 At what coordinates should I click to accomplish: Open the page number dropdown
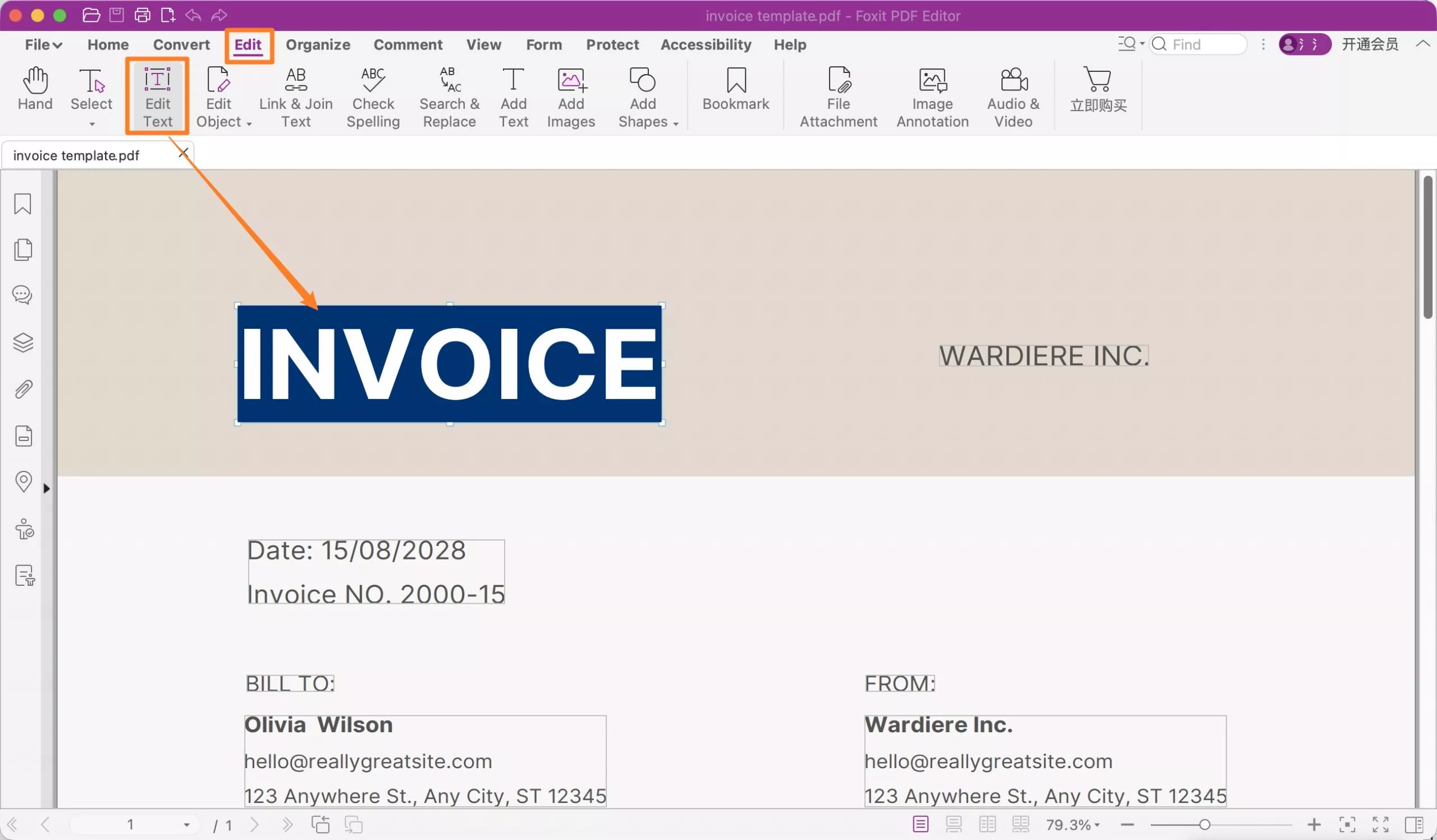tap(186, 825)
